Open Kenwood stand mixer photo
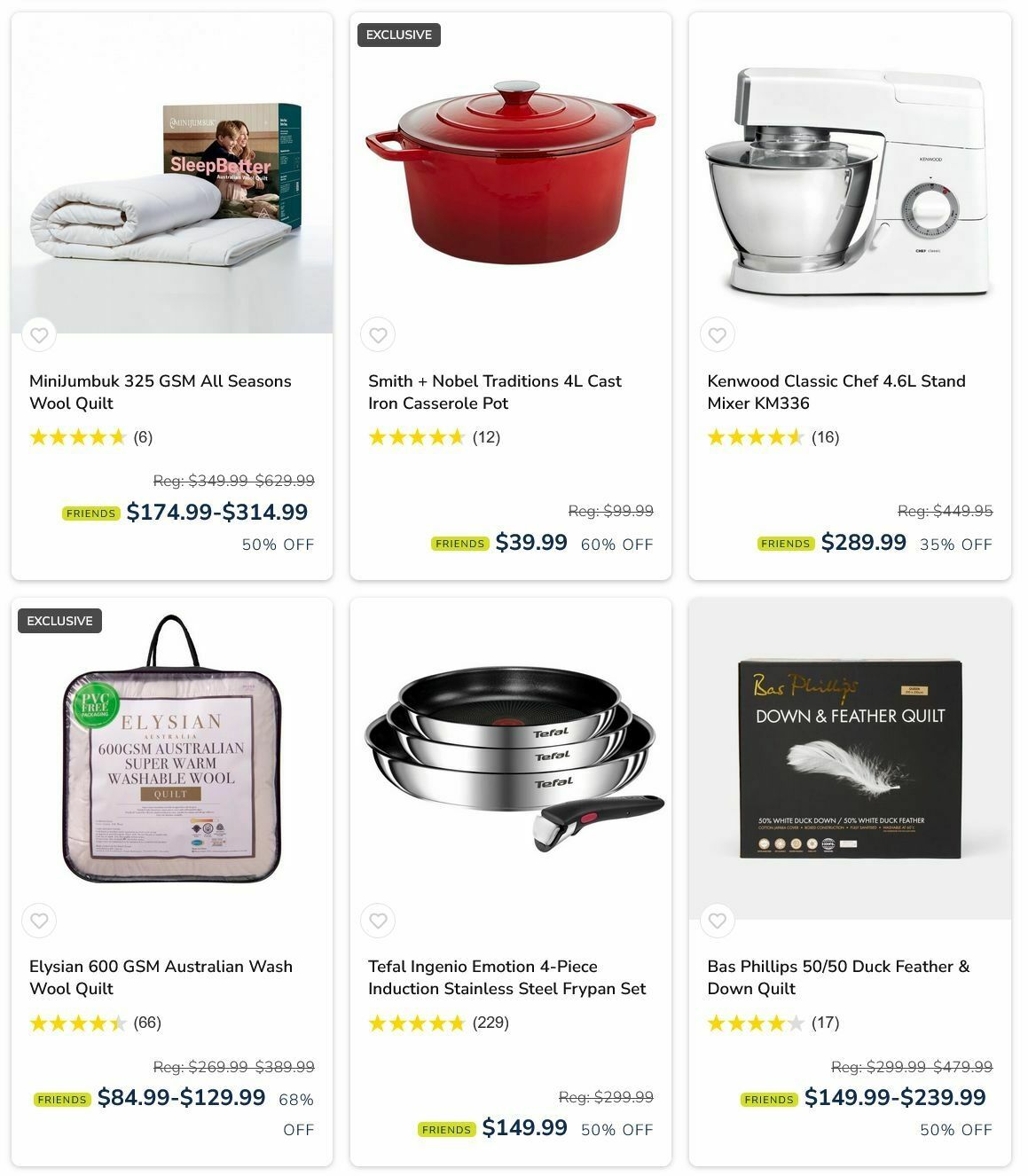Image resolution: width=1028 pixels, height=1176 pixels. (850, 173)
